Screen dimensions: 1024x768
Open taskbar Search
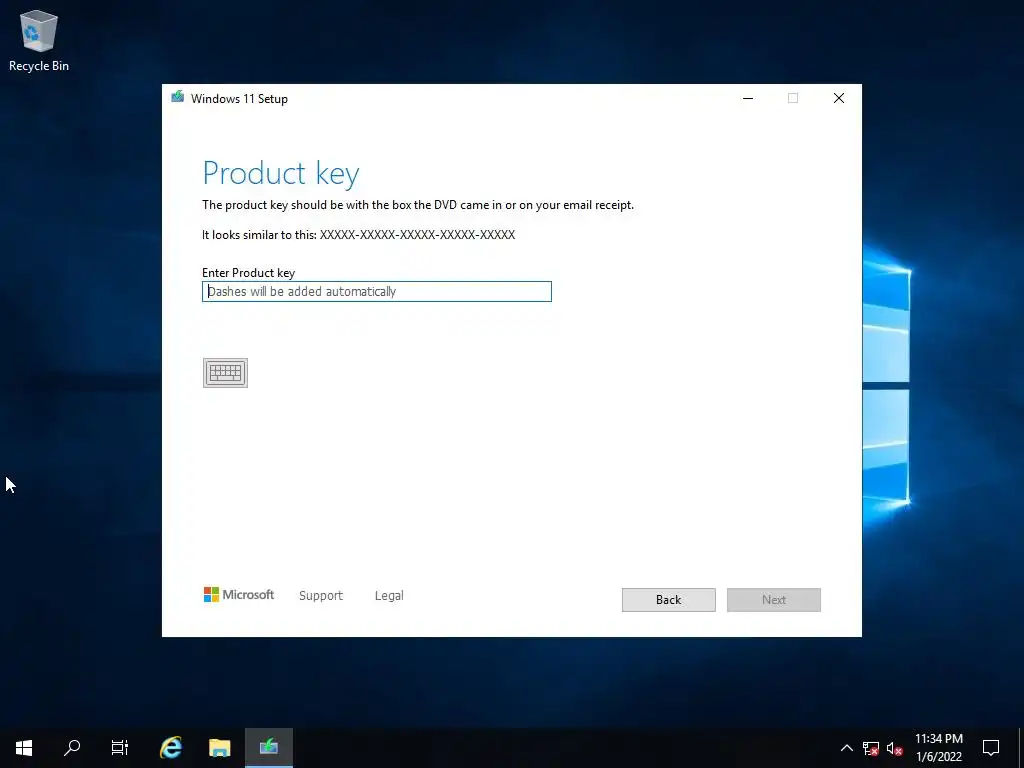point(72,748)
